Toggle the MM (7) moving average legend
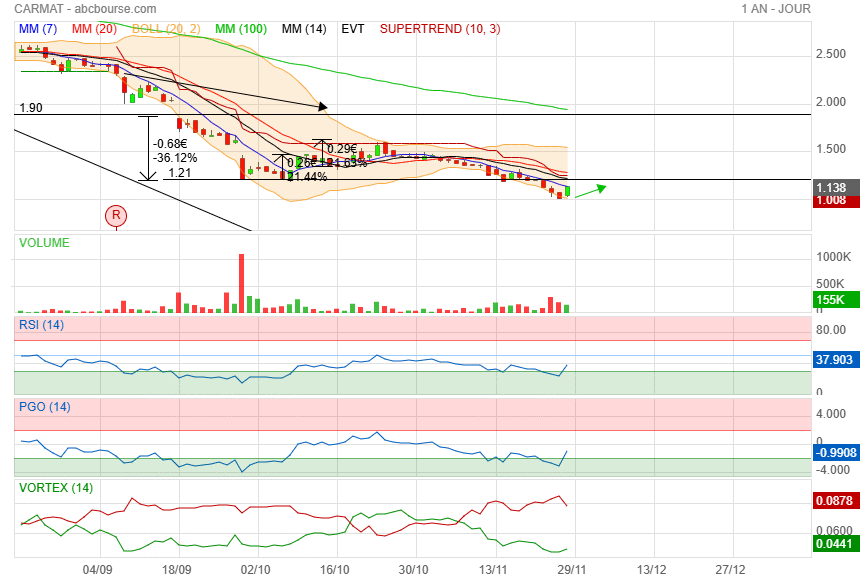This screenshot has width=860, height=580. [x=38, y=29]
